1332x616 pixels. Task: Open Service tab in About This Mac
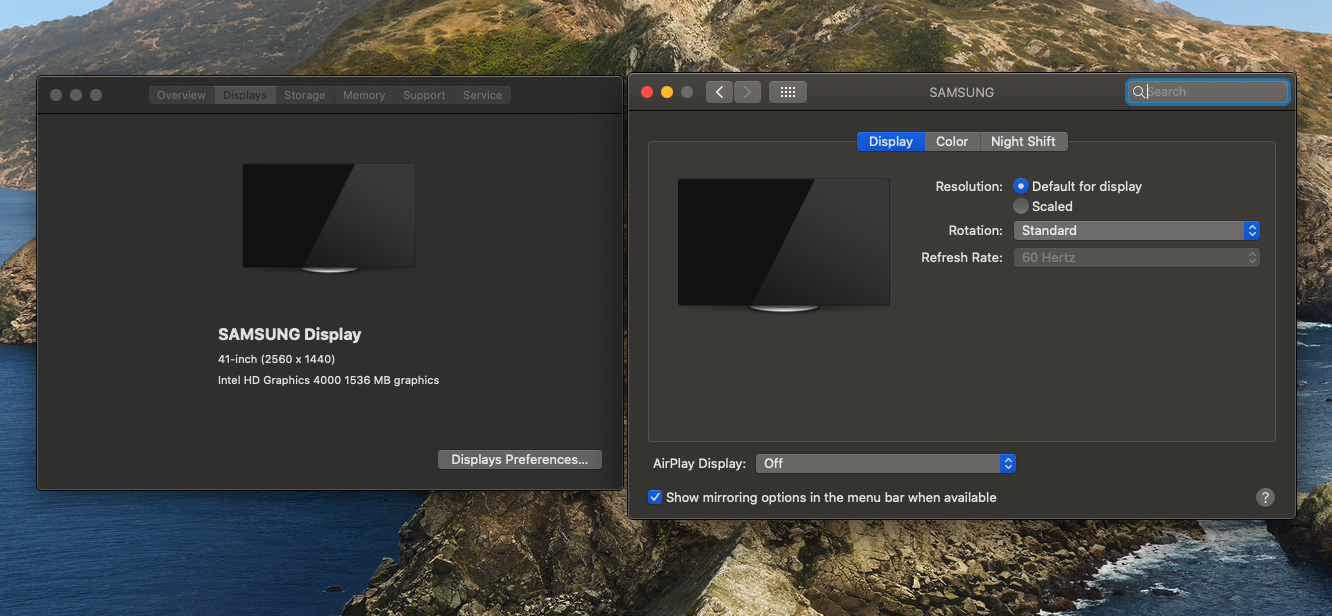[483, 95]
